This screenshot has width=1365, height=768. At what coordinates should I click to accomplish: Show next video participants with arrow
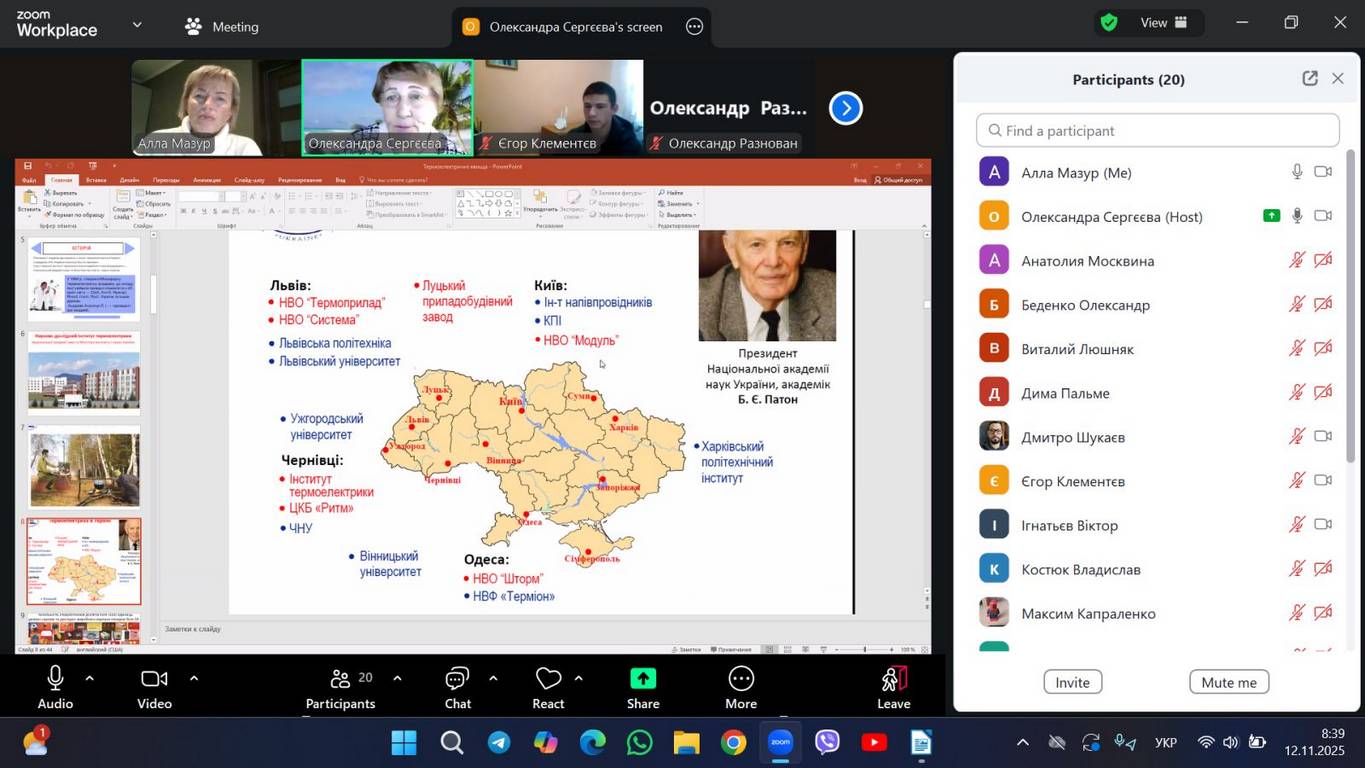coord(846,108)
